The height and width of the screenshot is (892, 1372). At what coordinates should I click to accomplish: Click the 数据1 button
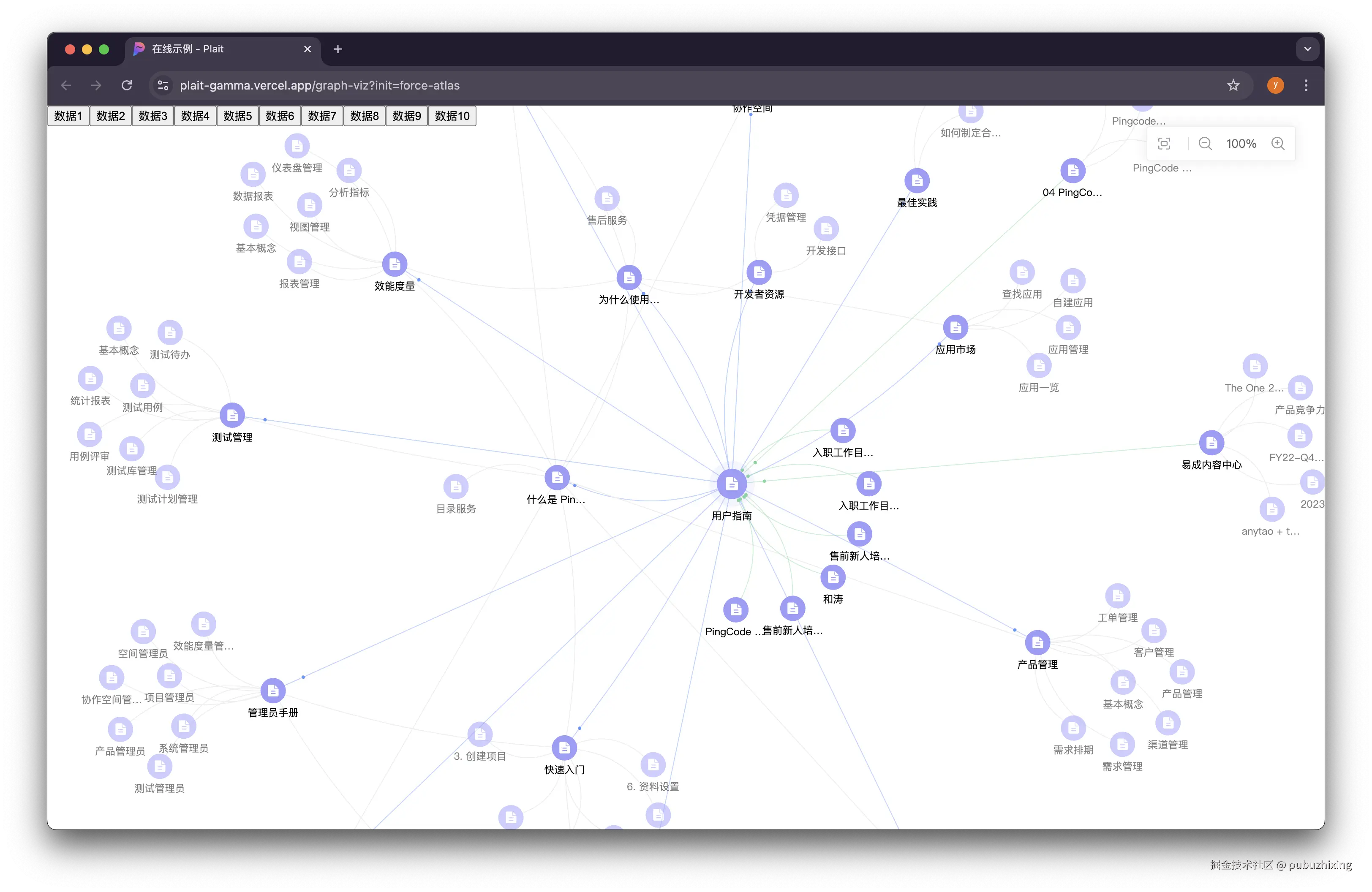pyautogui.click(x=68, y=116)
